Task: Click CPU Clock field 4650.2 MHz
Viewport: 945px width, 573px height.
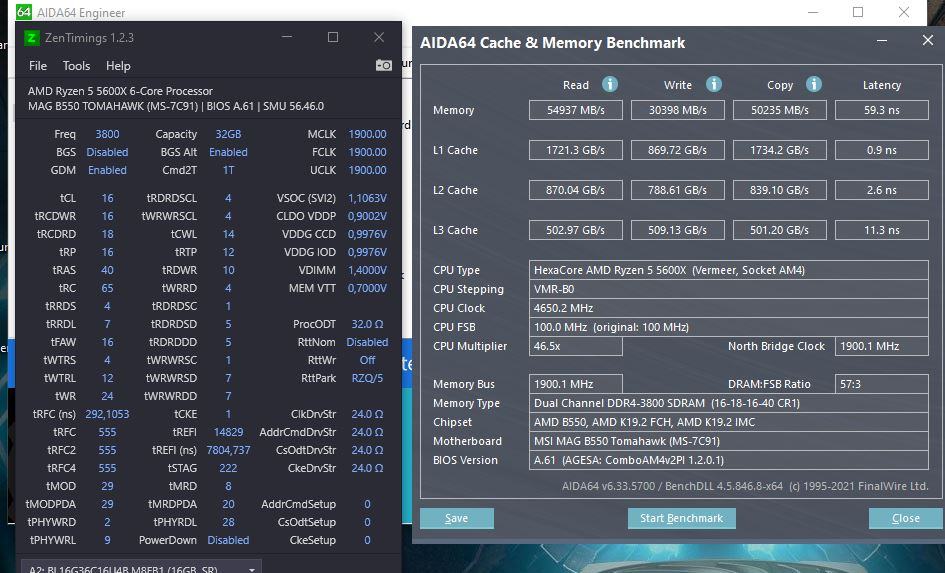Action: click(729, 308)
